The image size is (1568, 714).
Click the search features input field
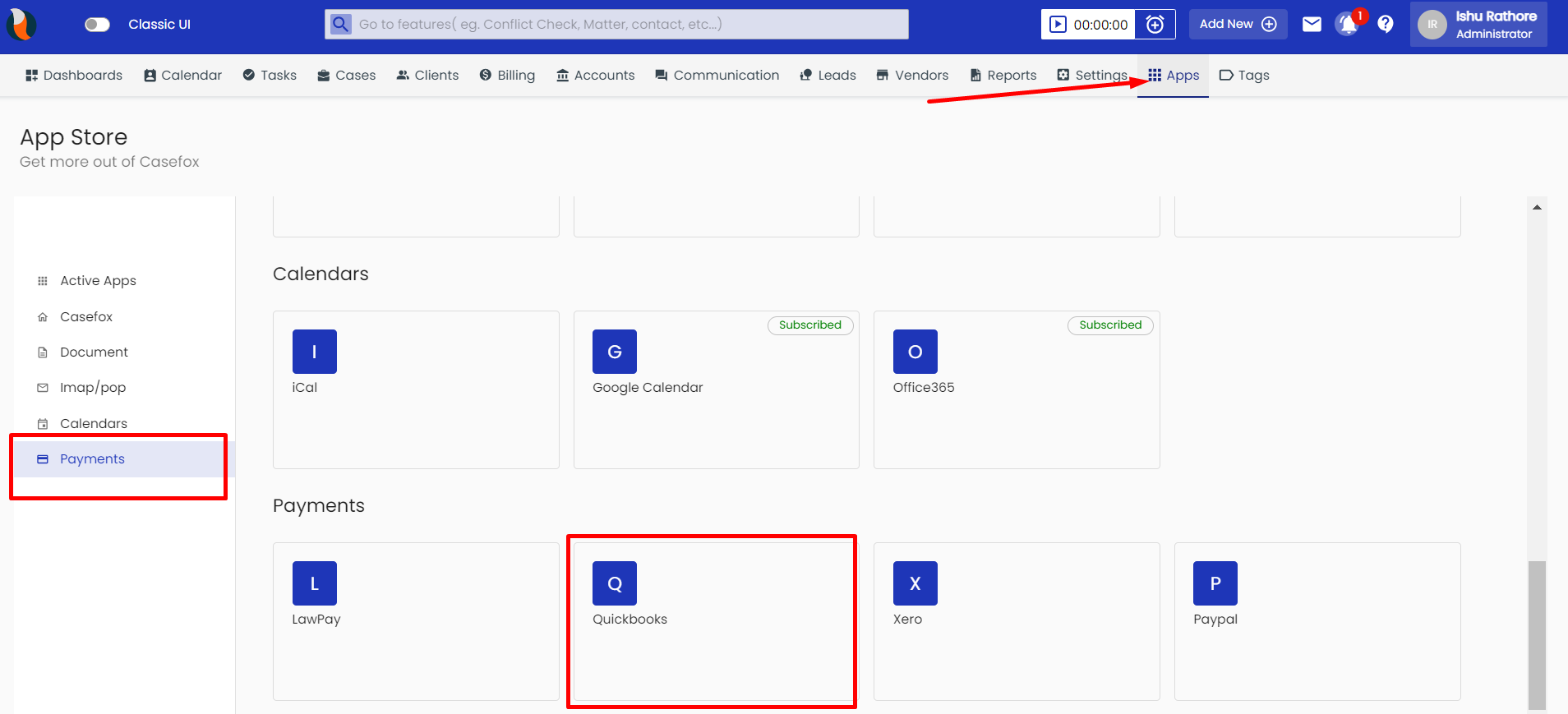point(629,25)
